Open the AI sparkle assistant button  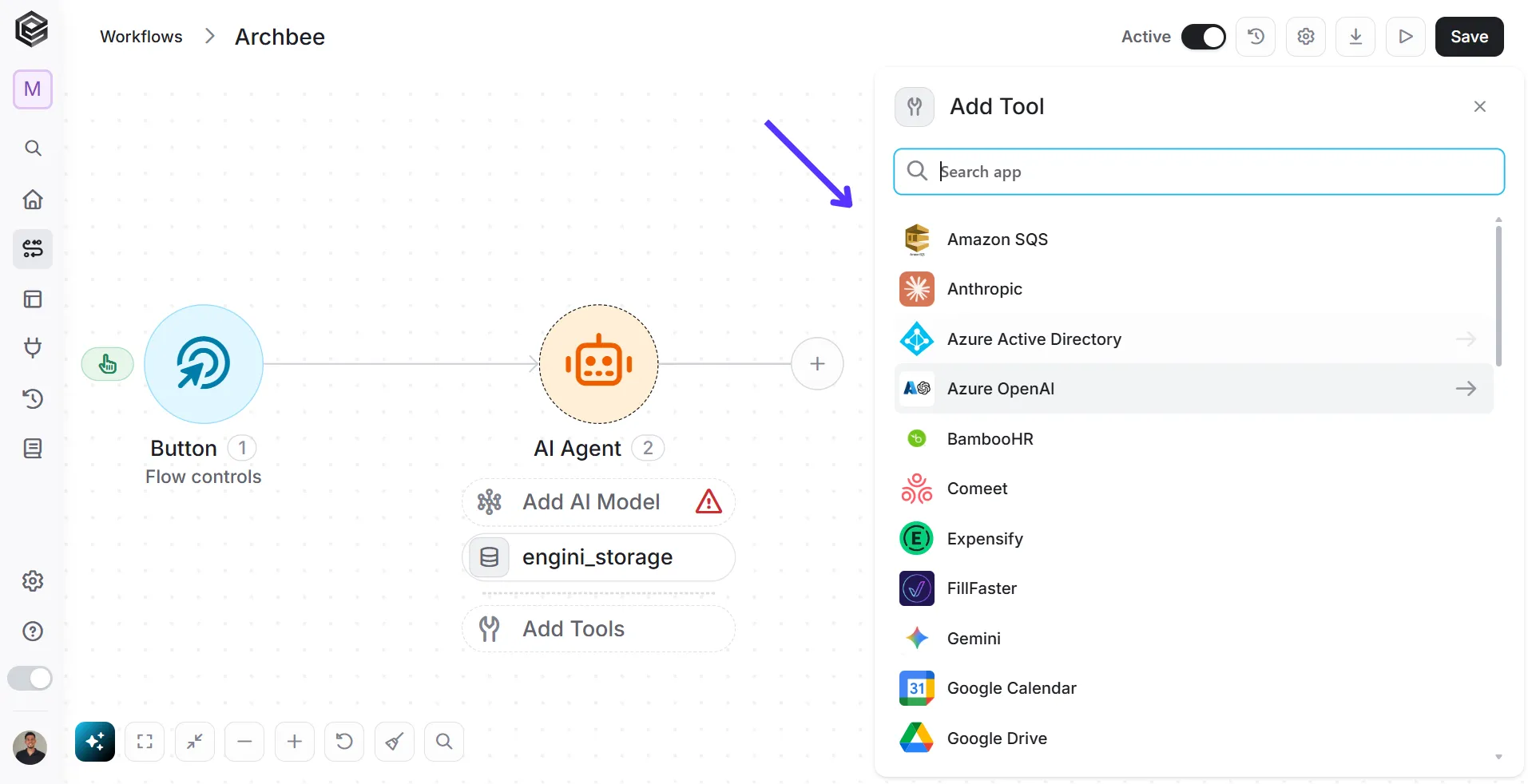pyautogui.click(x=95, y=742)
